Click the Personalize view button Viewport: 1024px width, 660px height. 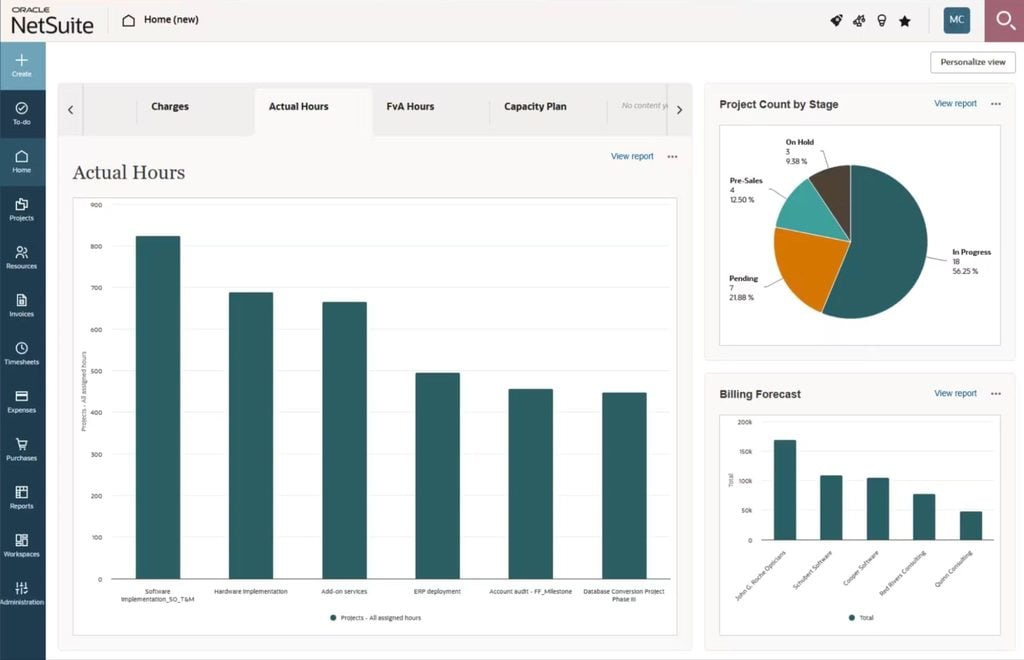click(x=972, y=62)
